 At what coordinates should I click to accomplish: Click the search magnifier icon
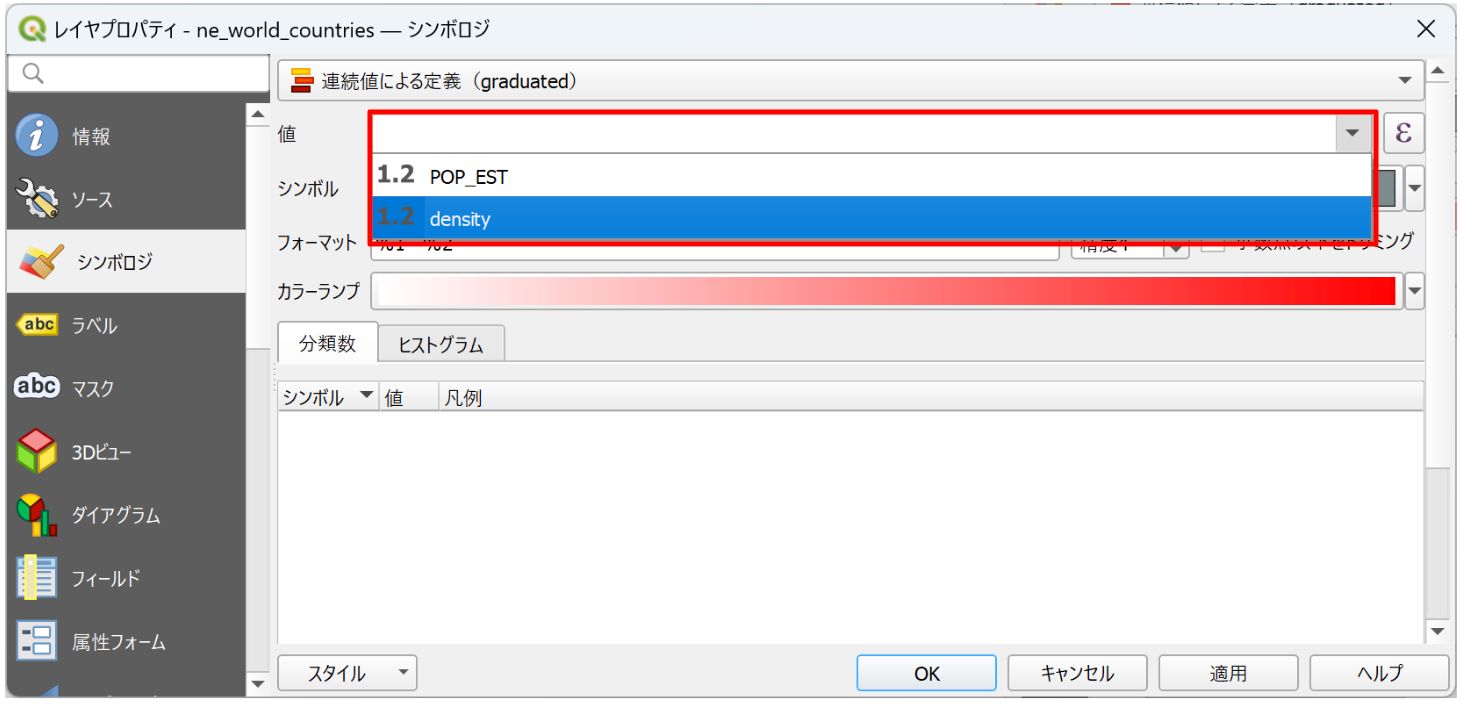pos(32,73)
